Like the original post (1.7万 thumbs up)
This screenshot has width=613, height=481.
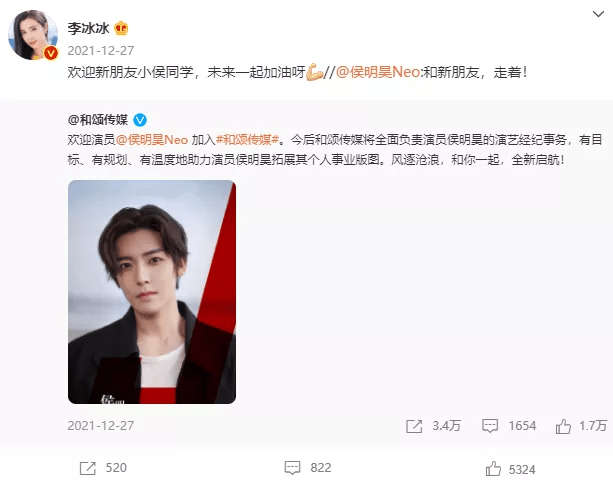[563, 426]
